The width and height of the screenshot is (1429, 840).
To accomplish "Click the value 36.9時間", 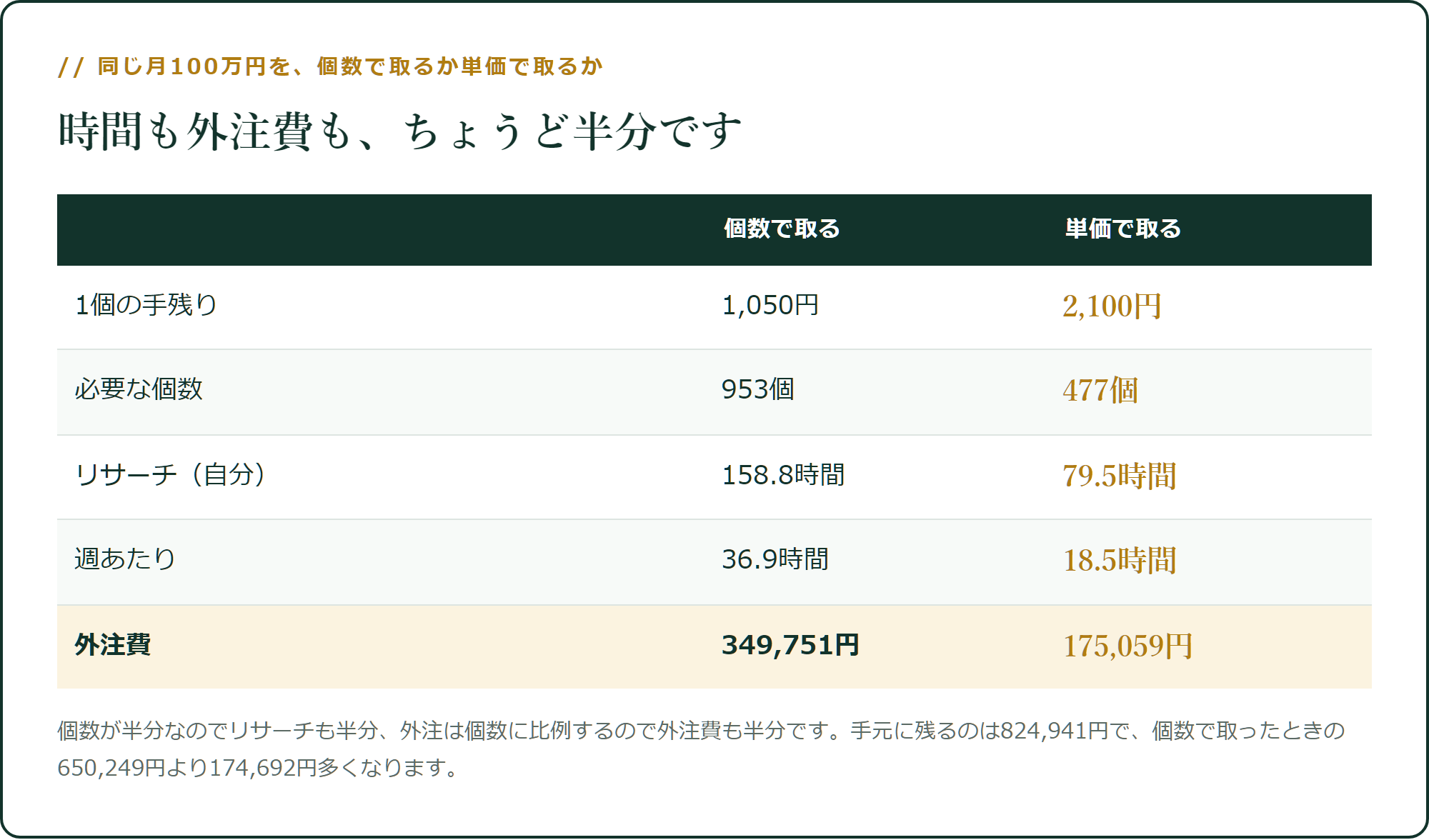I will pos(775,559).
